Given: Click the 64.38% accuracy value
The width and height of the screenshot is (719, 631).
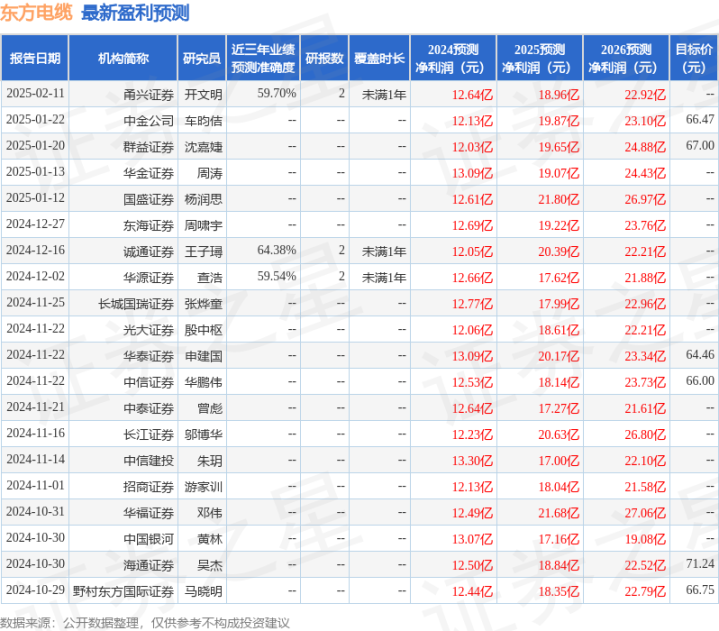Looking at the screenshot, I should click(277, 250).
